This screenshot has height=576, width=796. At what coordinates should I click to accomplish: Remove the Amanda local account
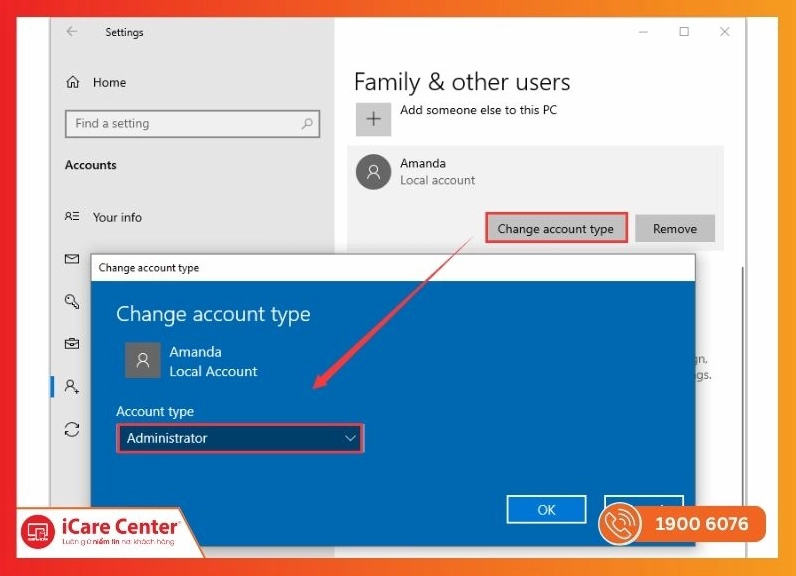(675, 228)
